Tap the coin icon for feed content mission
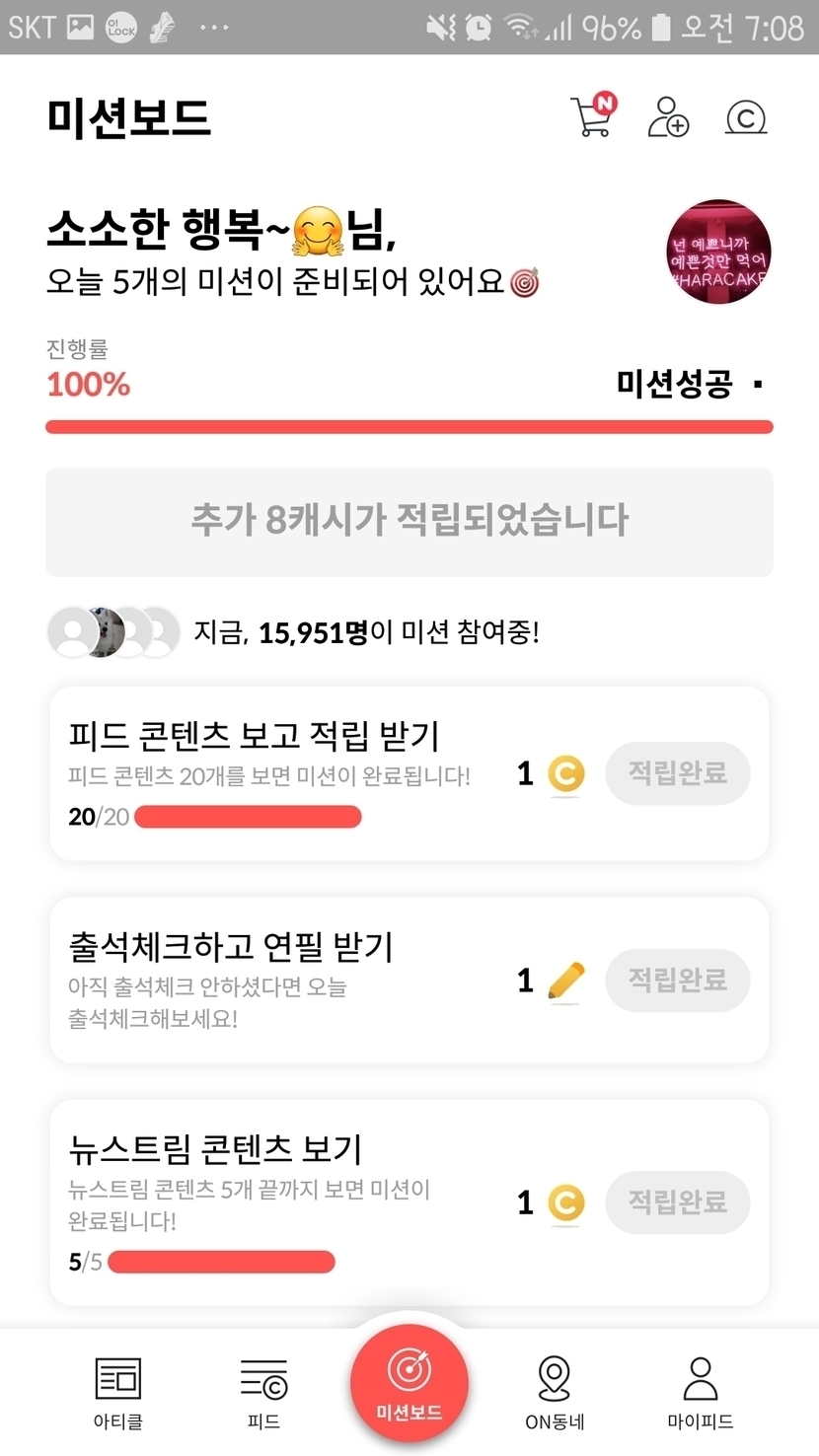 click(565, 774)
